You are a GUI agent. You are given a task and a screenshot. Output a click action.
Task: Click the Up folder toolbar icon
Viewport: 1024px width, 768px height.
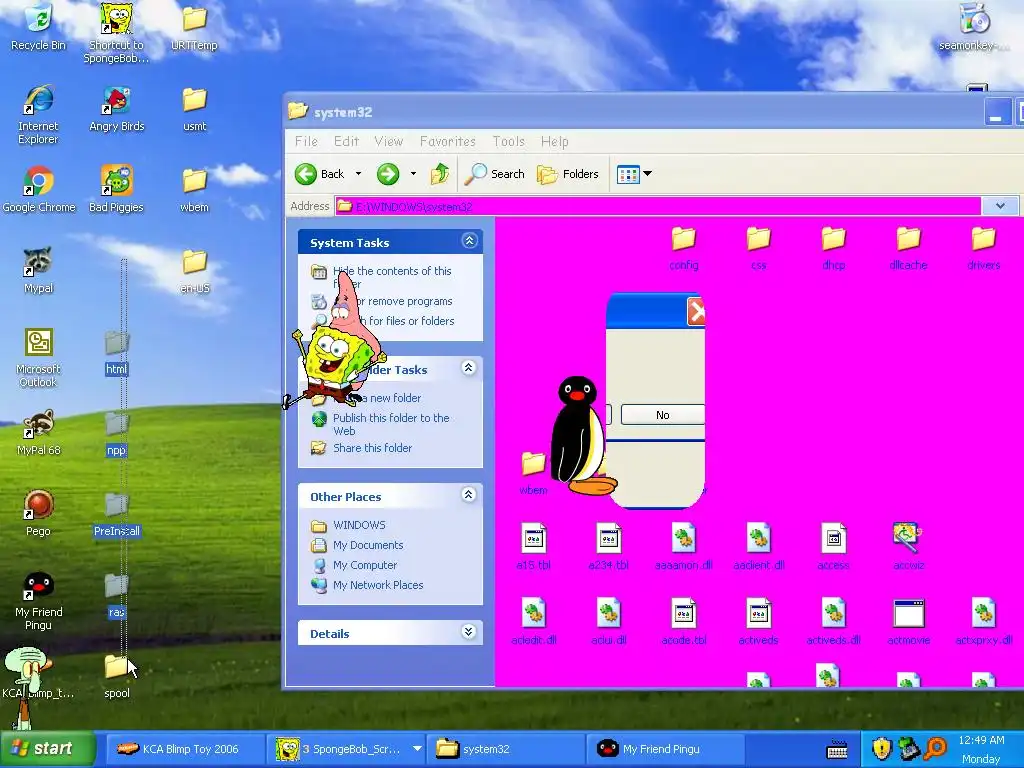[440, 174]
